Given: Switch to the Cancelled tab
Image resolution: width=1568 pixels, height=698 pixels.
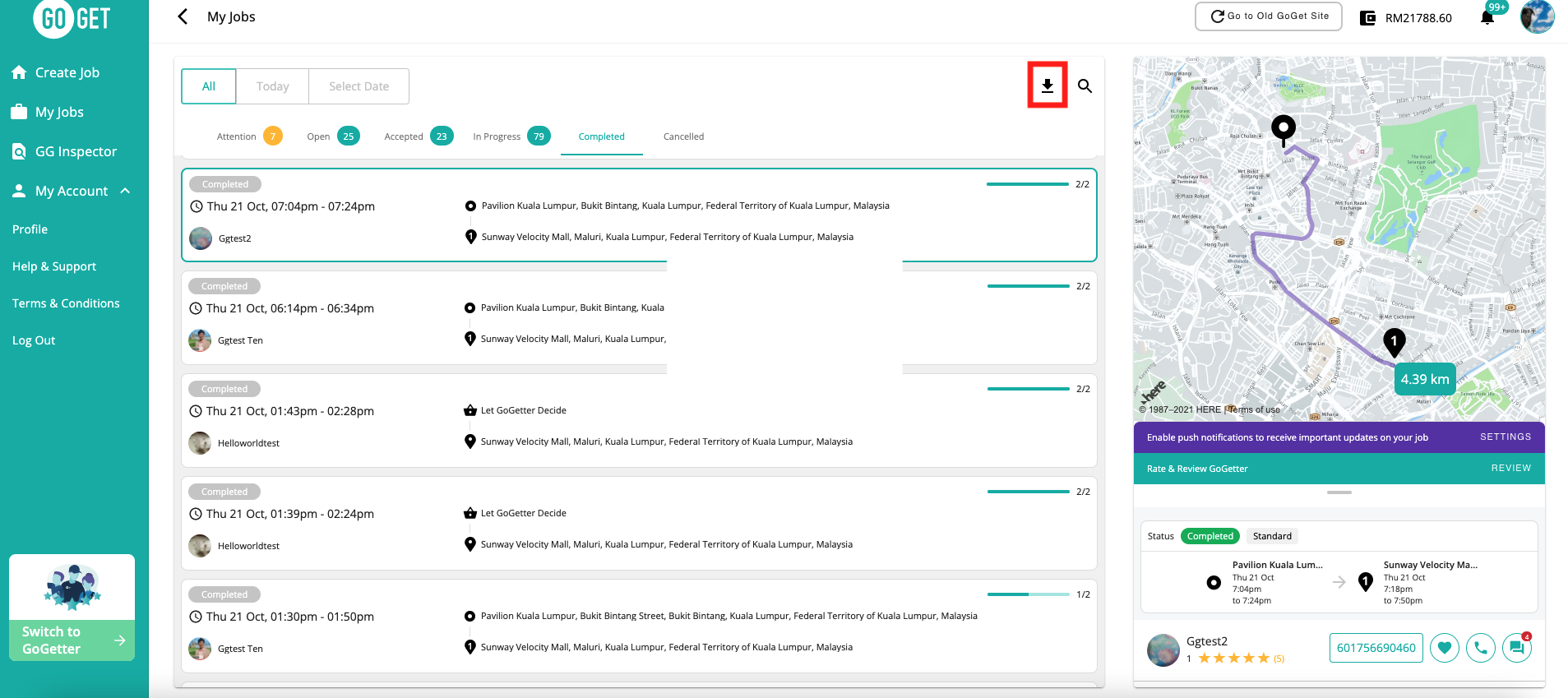Looking at the screenshot, I should 683,136.
